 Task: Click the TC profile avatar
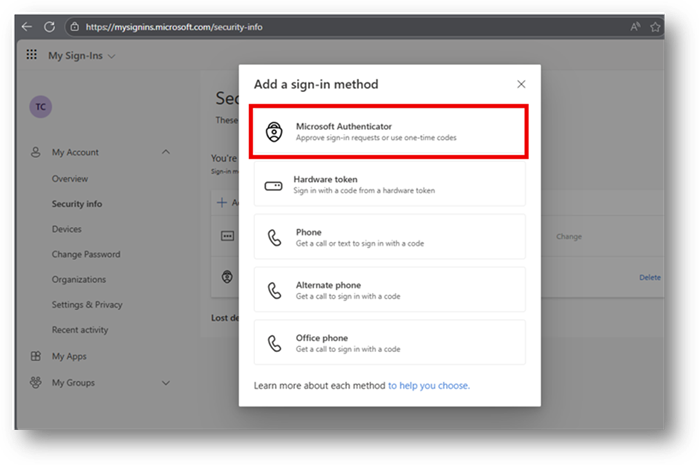pos(41,108)
